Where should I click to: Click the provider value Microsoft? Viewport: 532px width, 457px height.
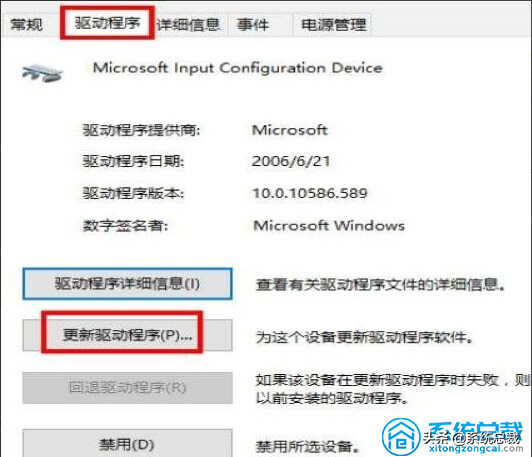point(290,130)
